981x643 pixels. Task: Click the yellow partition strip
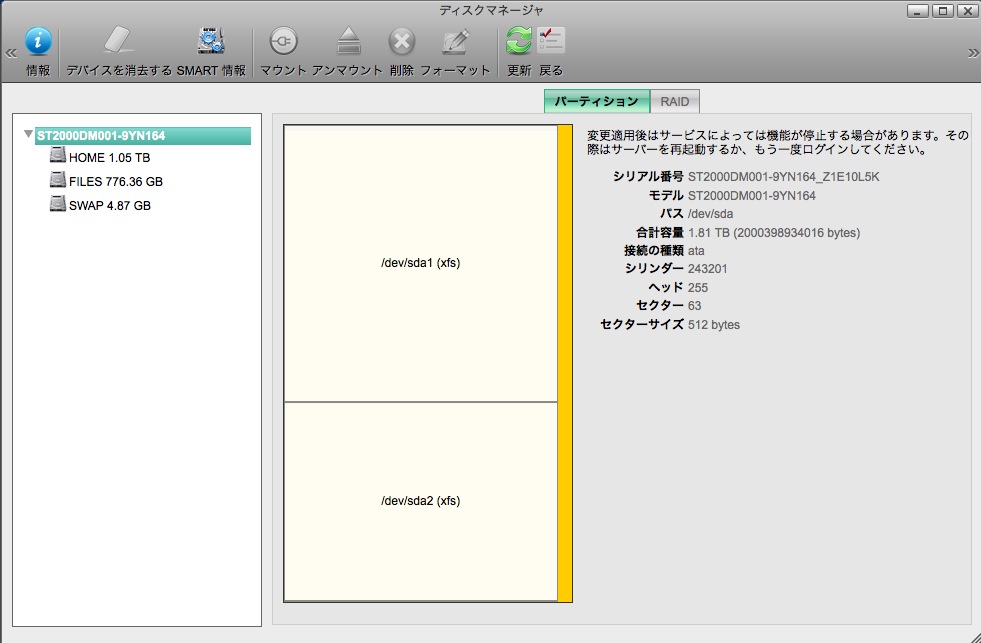(x=565, y=363)
